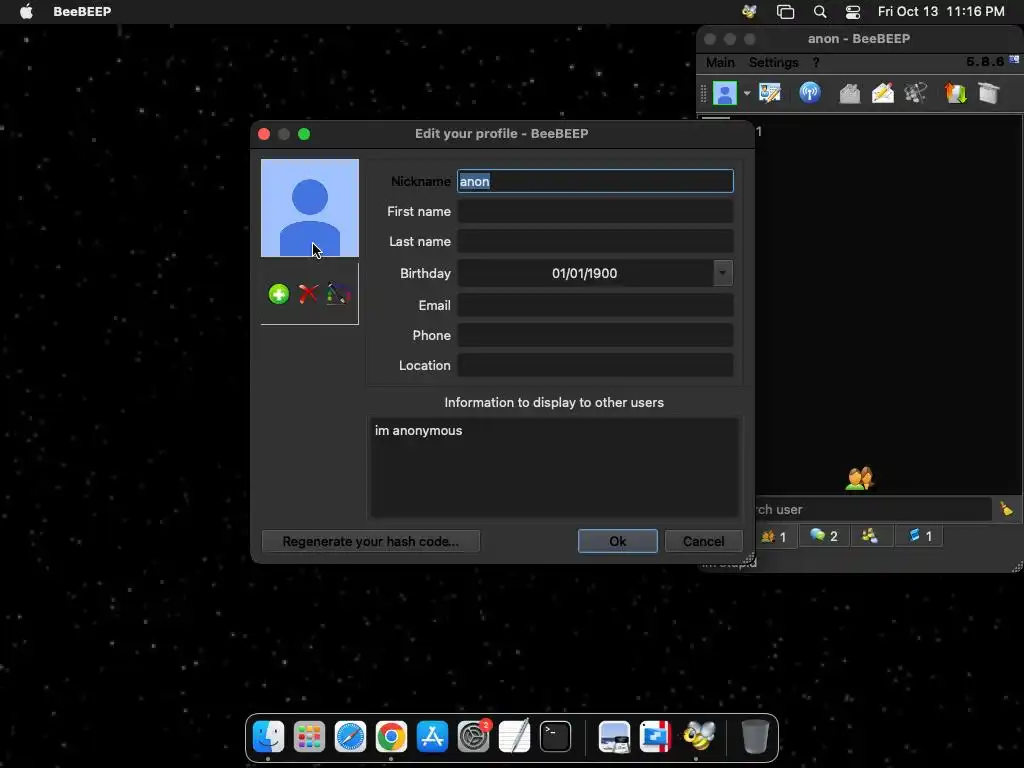Click the Phone input field
Viewport: 1024px width, 768px height.
[x=595, y=336]
